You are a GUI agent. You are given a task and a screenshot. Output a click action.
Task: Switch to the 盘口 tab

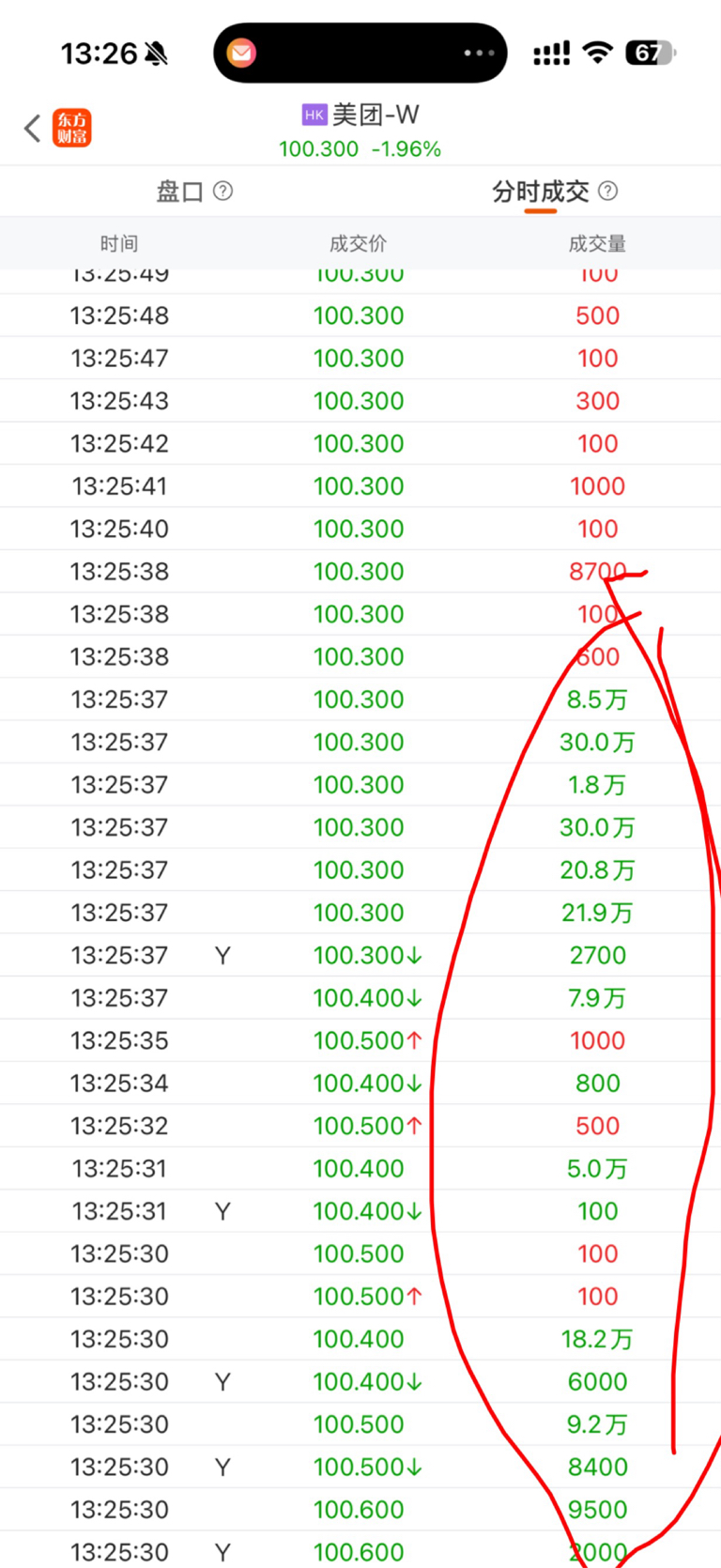[x=179, y=192]
